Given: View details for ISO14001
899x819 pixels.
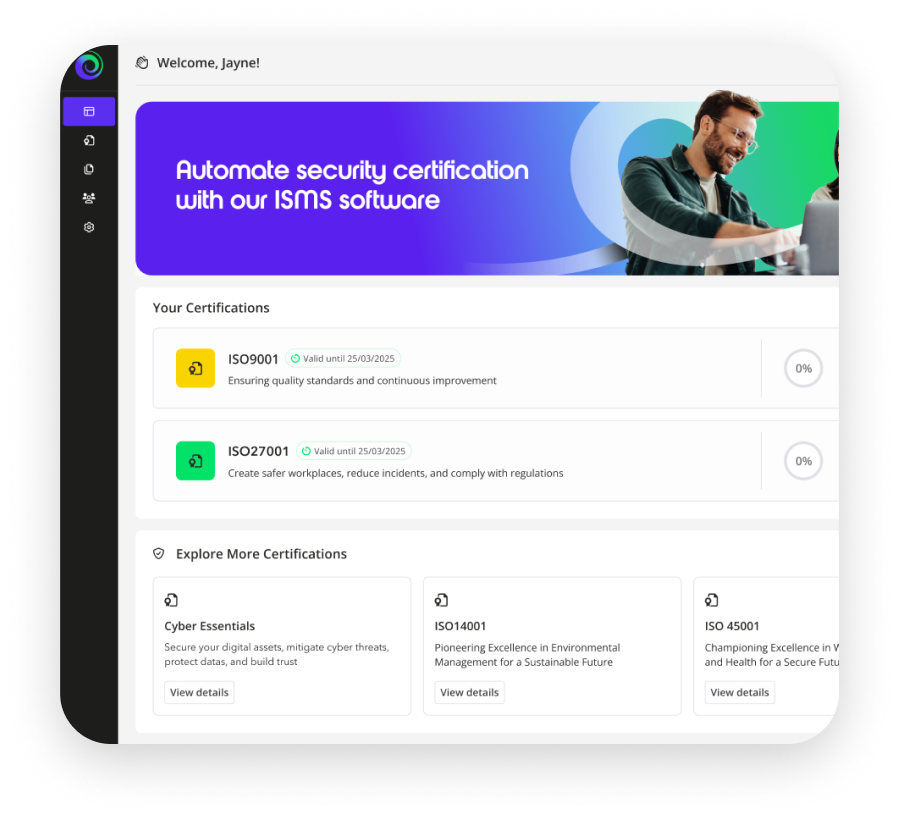Looking at the screenshot, I should pyautogui.click(x=470, y=692).
